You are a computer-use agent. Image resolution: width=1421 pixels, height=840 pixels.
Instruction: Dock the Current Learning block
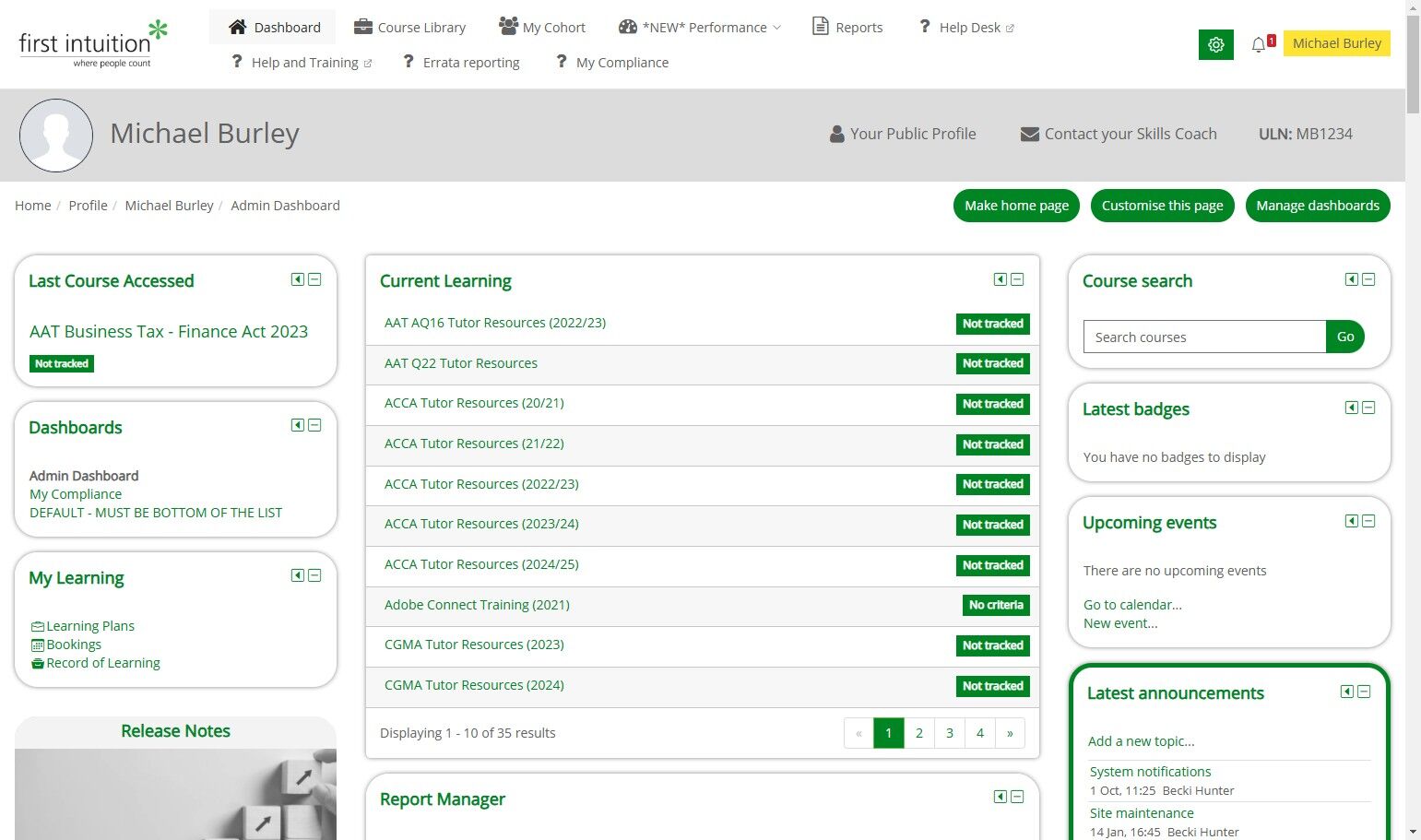coord(1001,279)
